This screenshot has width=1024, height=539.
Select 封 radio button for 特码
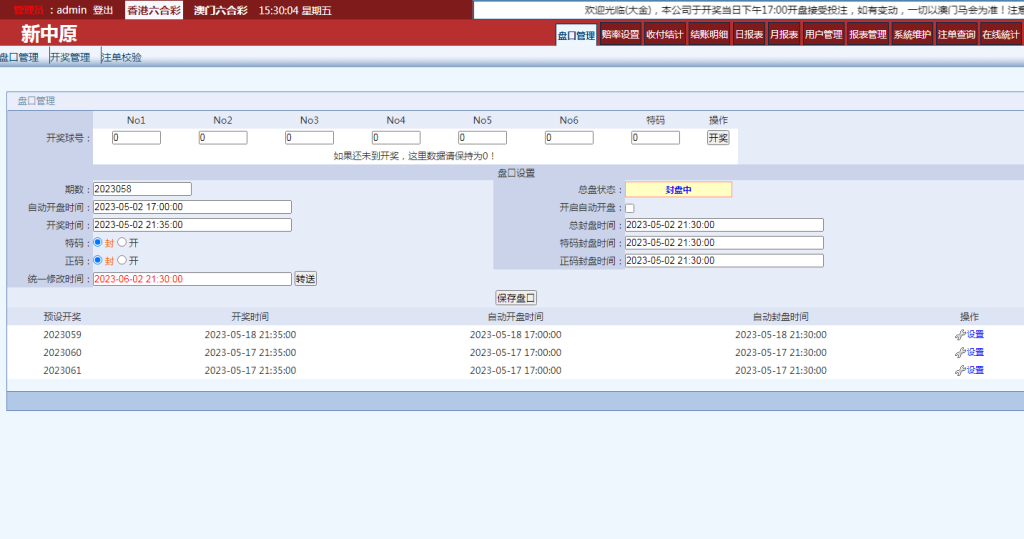click(98, 243)
